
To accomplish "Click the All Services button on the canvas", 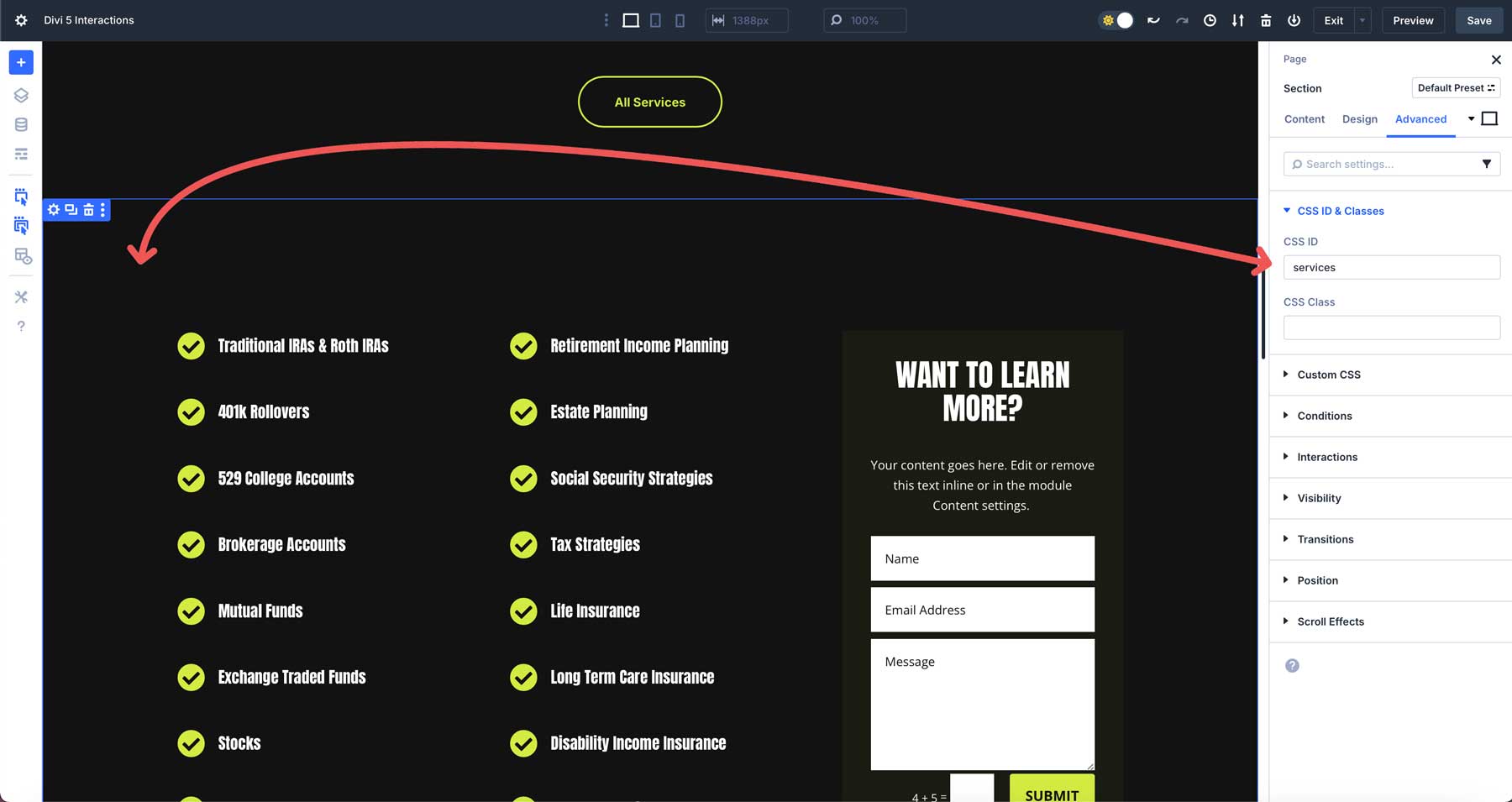I will pyautogui.click(x=649, y=102).
